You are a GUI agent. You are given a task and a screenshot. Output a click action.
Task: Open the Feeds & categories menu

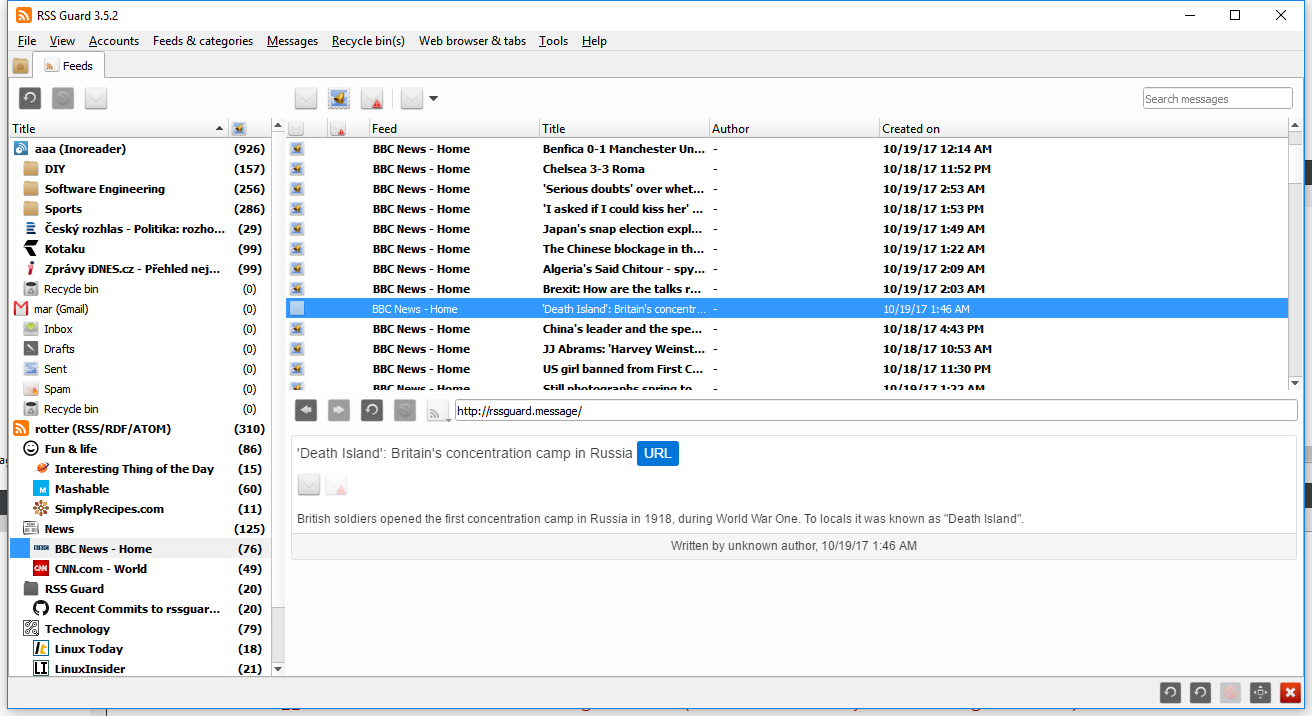pos(203,41)
